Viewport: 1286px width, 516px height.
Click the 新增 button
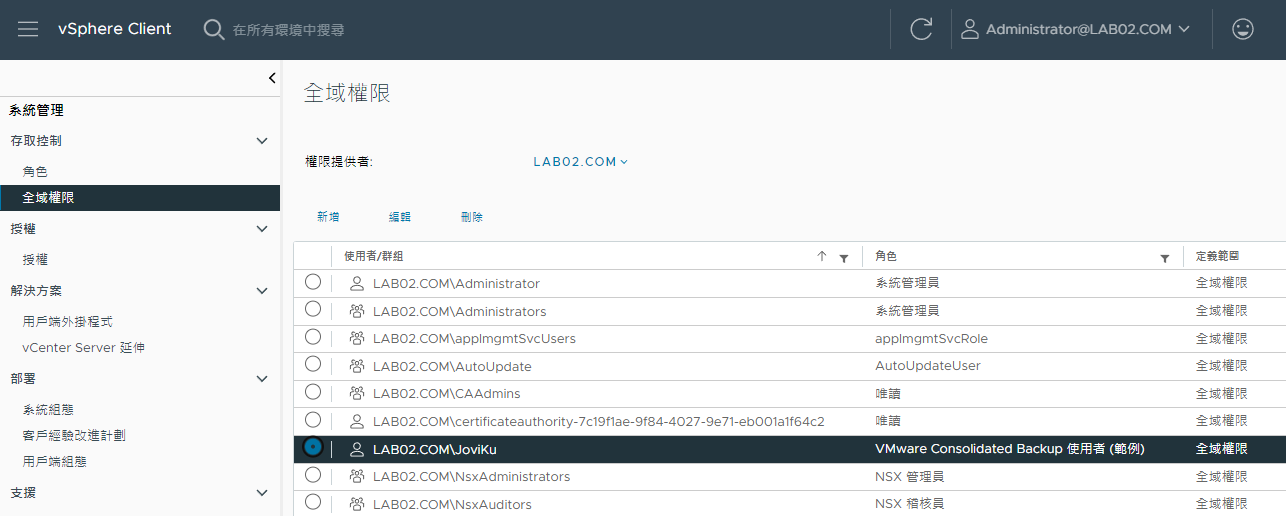pyautogui.click(x=328, y=217)
